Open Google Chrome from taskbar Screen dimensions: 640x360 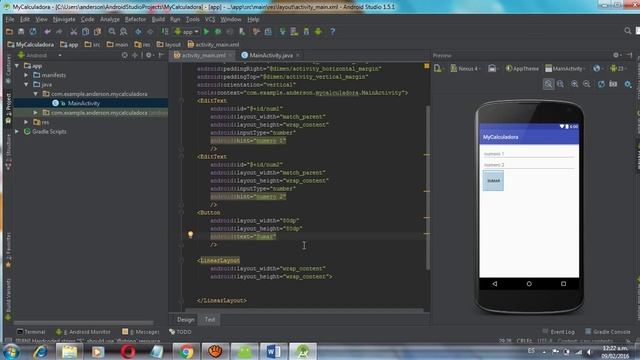tap(186, 351)
